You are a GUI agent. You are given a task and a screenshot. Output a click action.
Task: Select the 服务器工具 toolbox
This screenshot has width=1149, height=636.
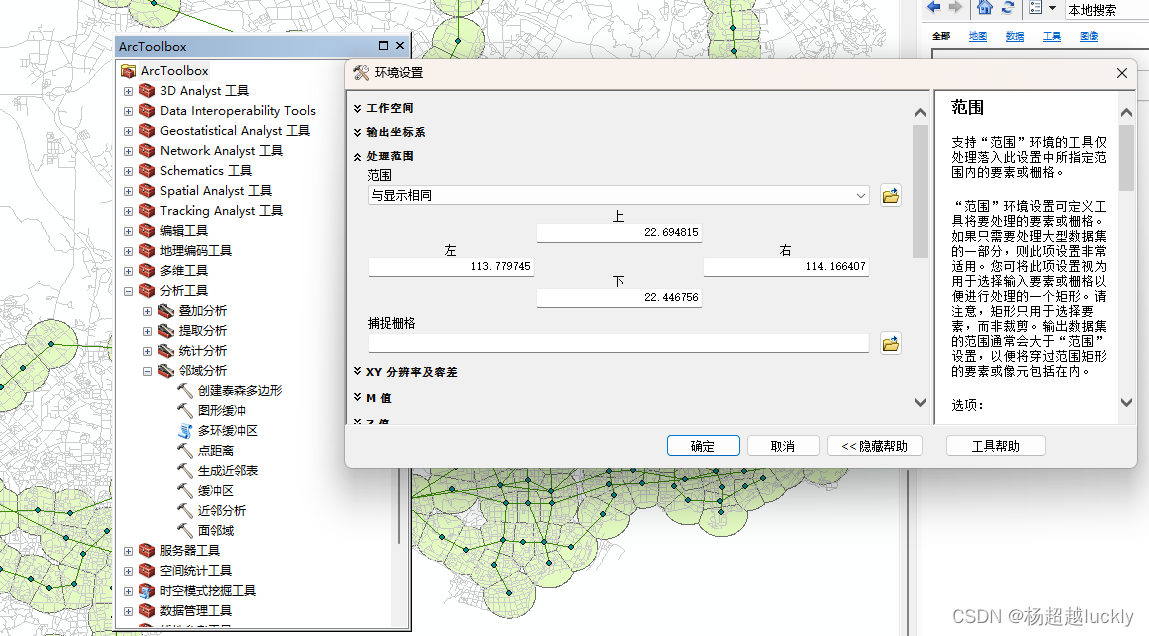pyautogui.click(x=190, y=550)
